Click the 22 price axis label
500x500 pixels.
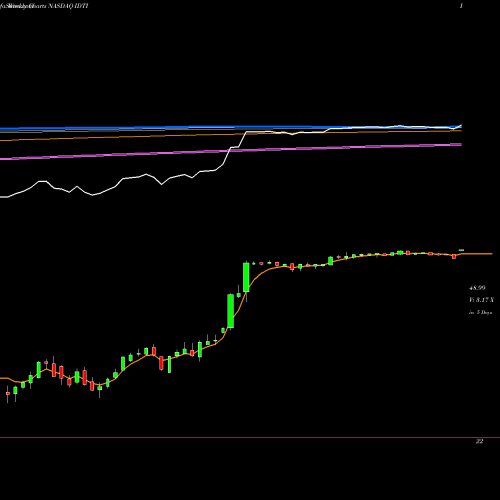point(479,441)
